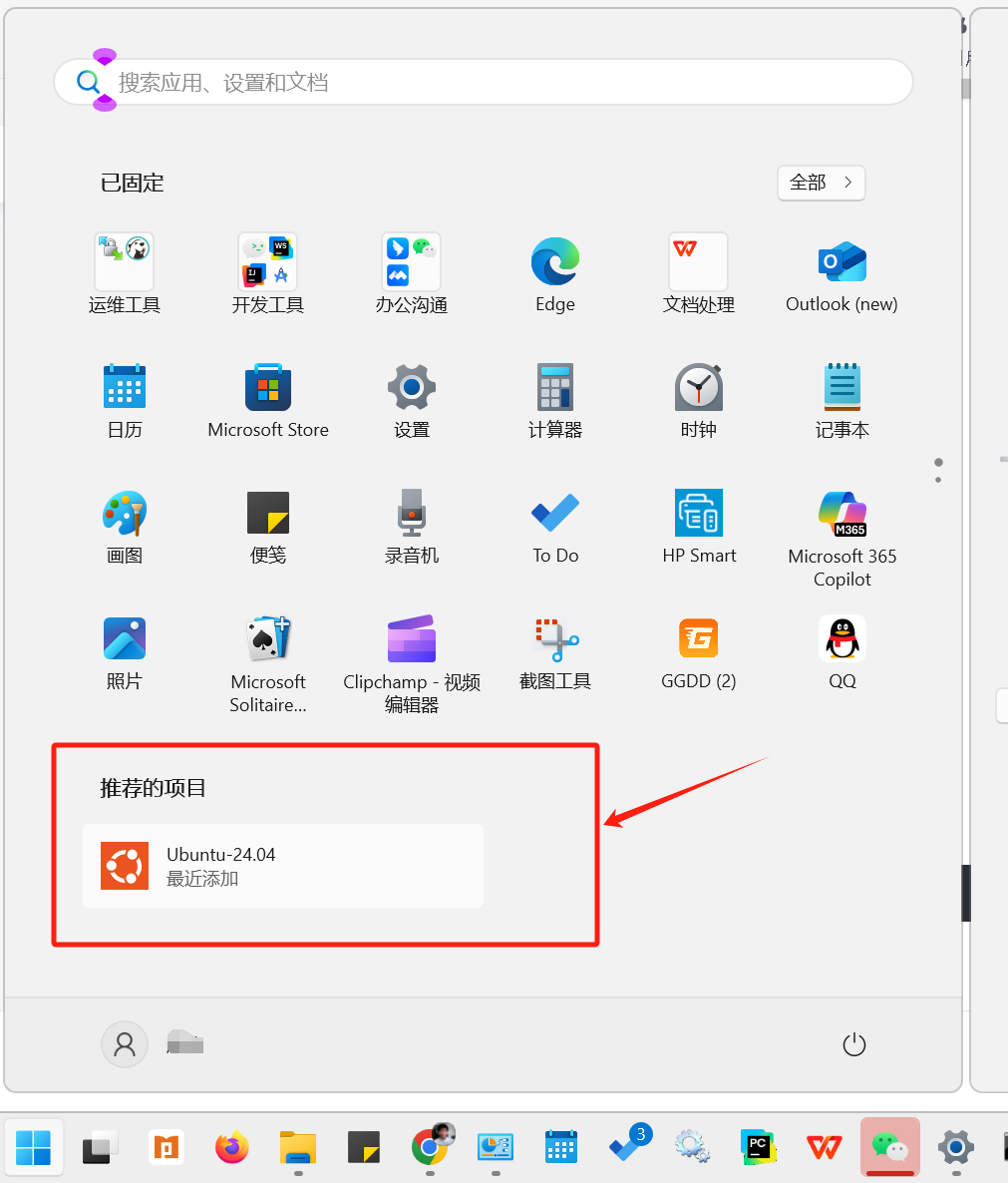Open the pinned To Do app
Viewport: 1008px width, 1183px height.
(x=555, y=527)
